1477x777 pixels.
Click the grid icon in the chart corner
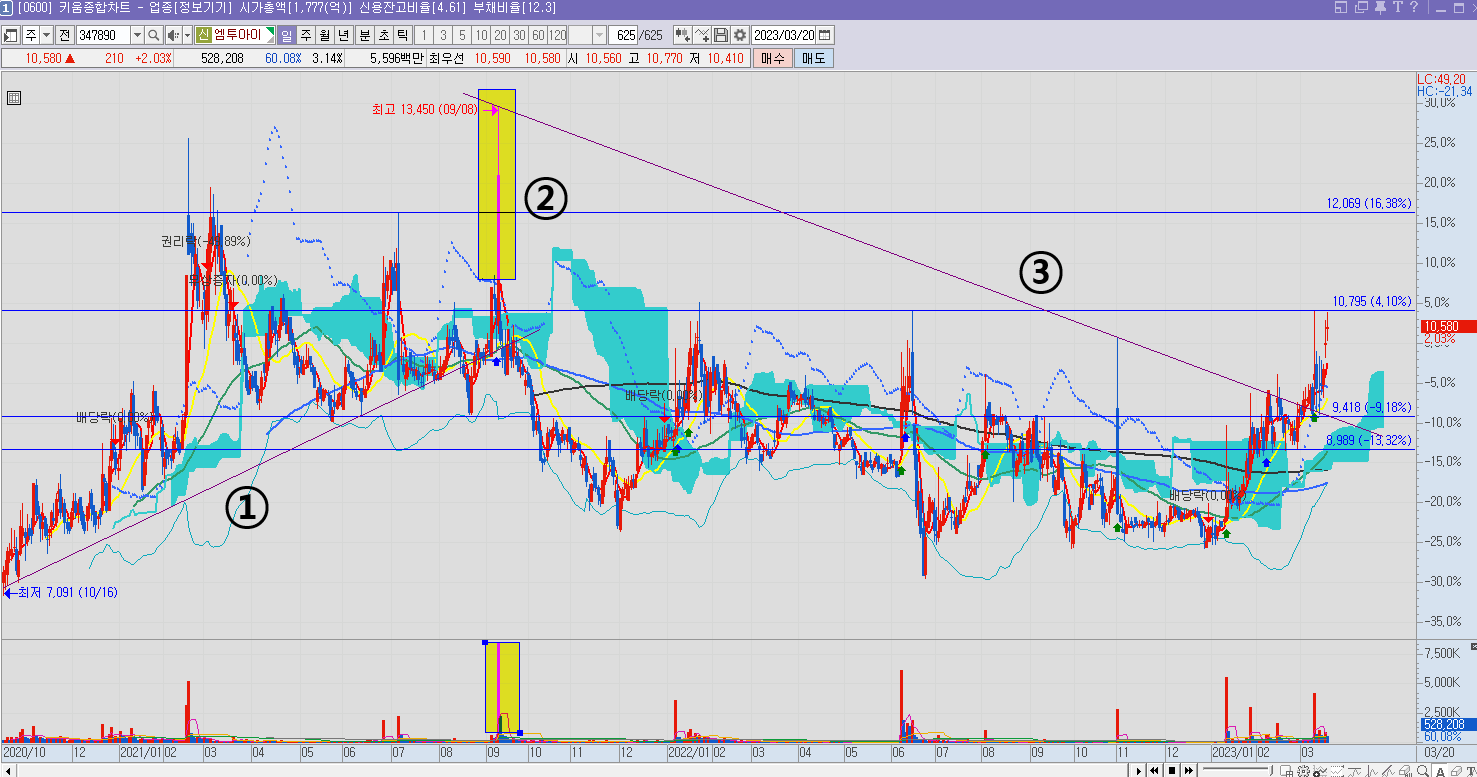(x=14, y=98)
